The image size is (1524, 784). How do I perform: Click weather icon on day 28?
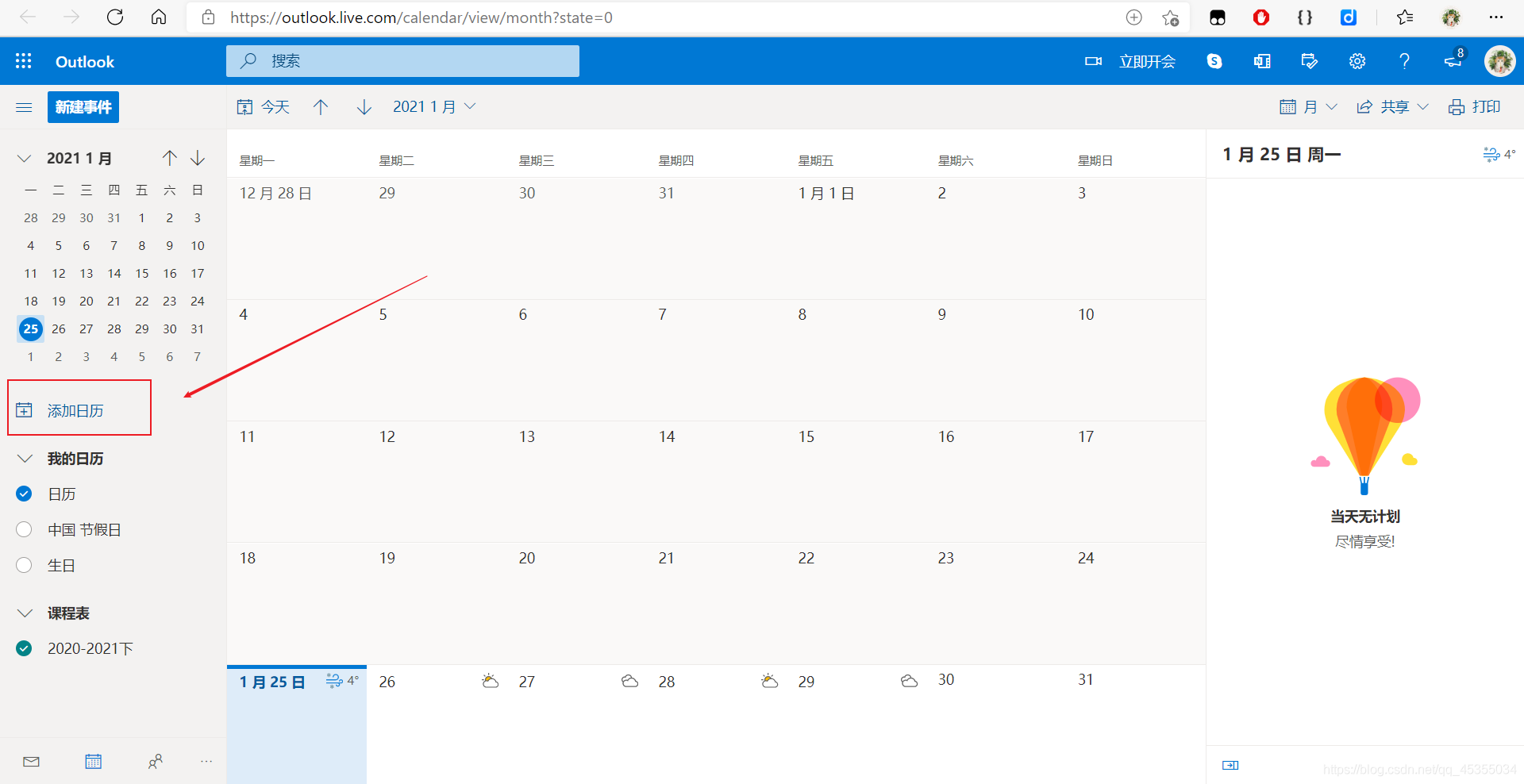tap(770, 681)
